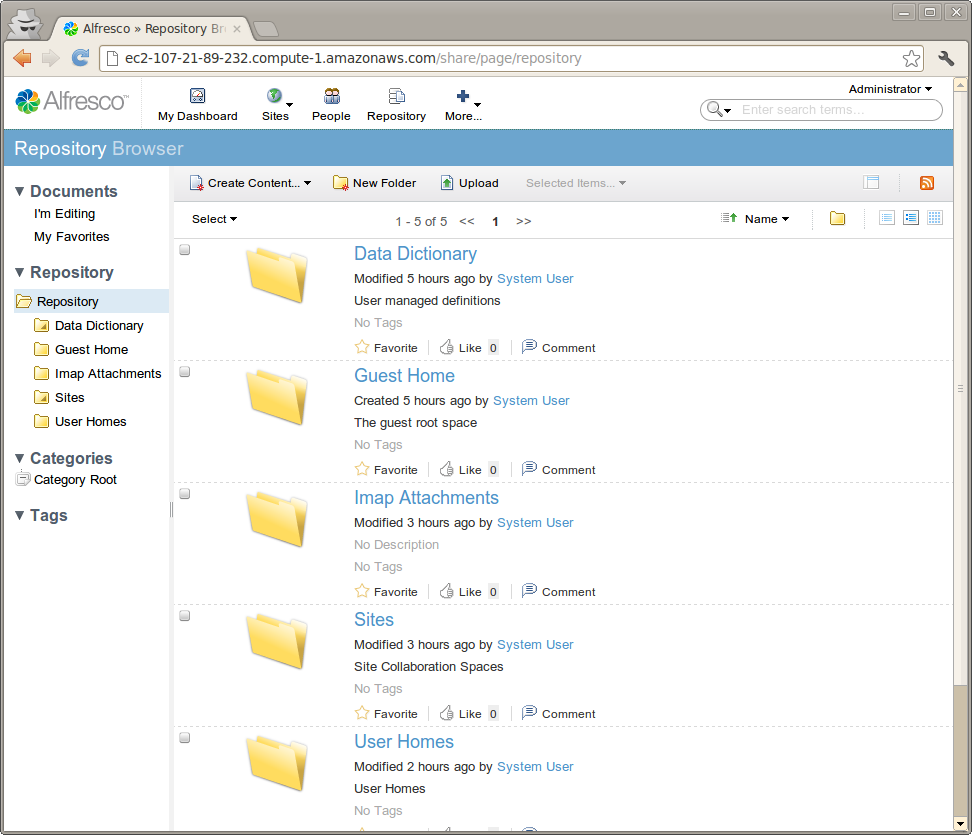Favorite the Imap Attachments folder
Viewport: 972px width, 835px height.
[386, 591]
